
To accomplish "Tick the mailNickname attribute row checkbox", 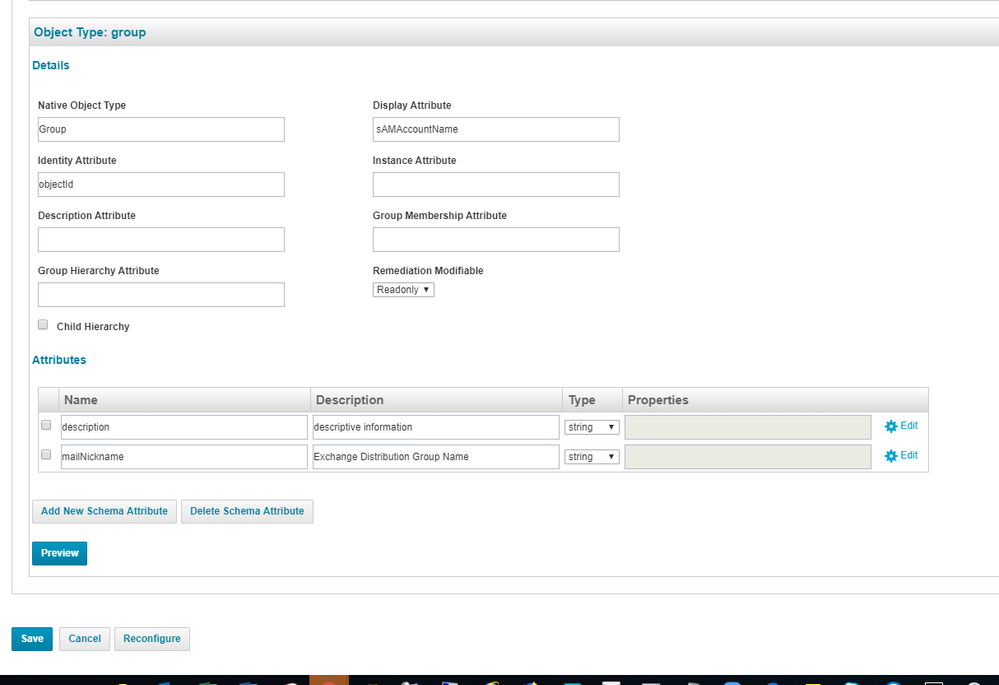I will pyautogui.click(x=46, y=455).
